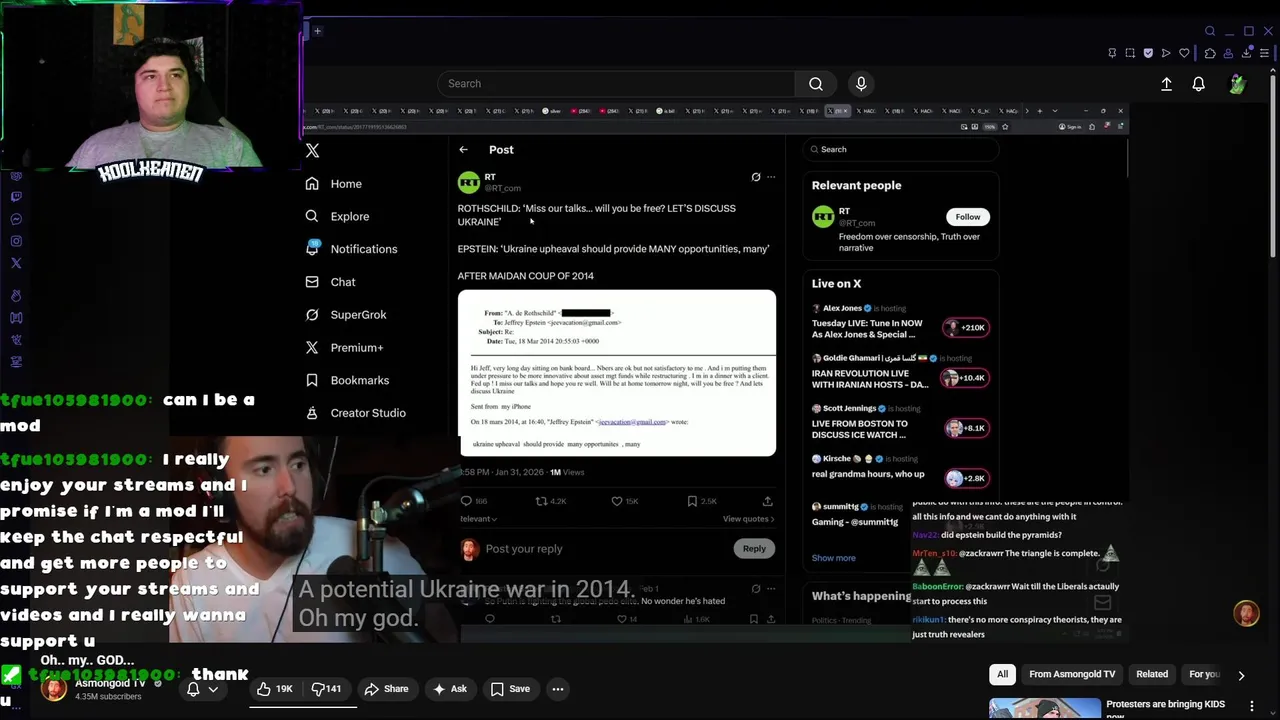The height and width of the screenshot is (720, 1280).
Task: Focus the YouTube search field
Action: [616, 84]
